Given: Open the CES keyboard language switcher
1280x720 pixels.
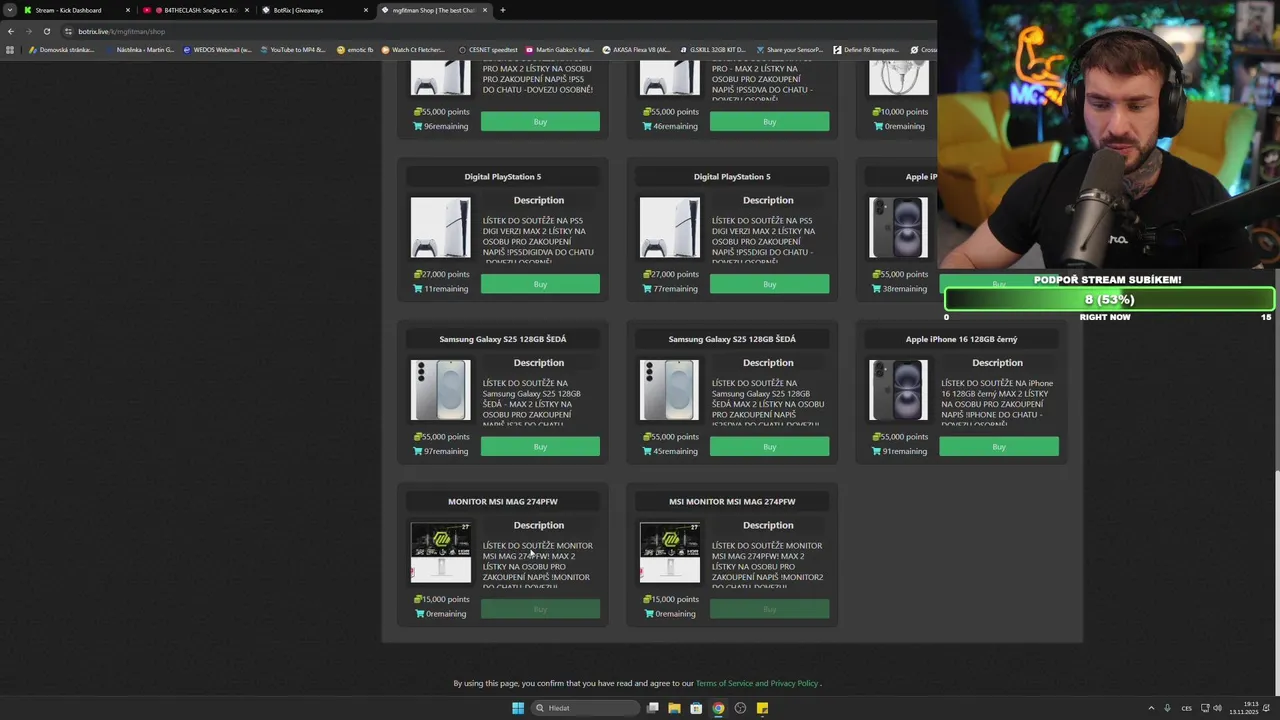Looking at the screenshot, I should click(1187, 708).
